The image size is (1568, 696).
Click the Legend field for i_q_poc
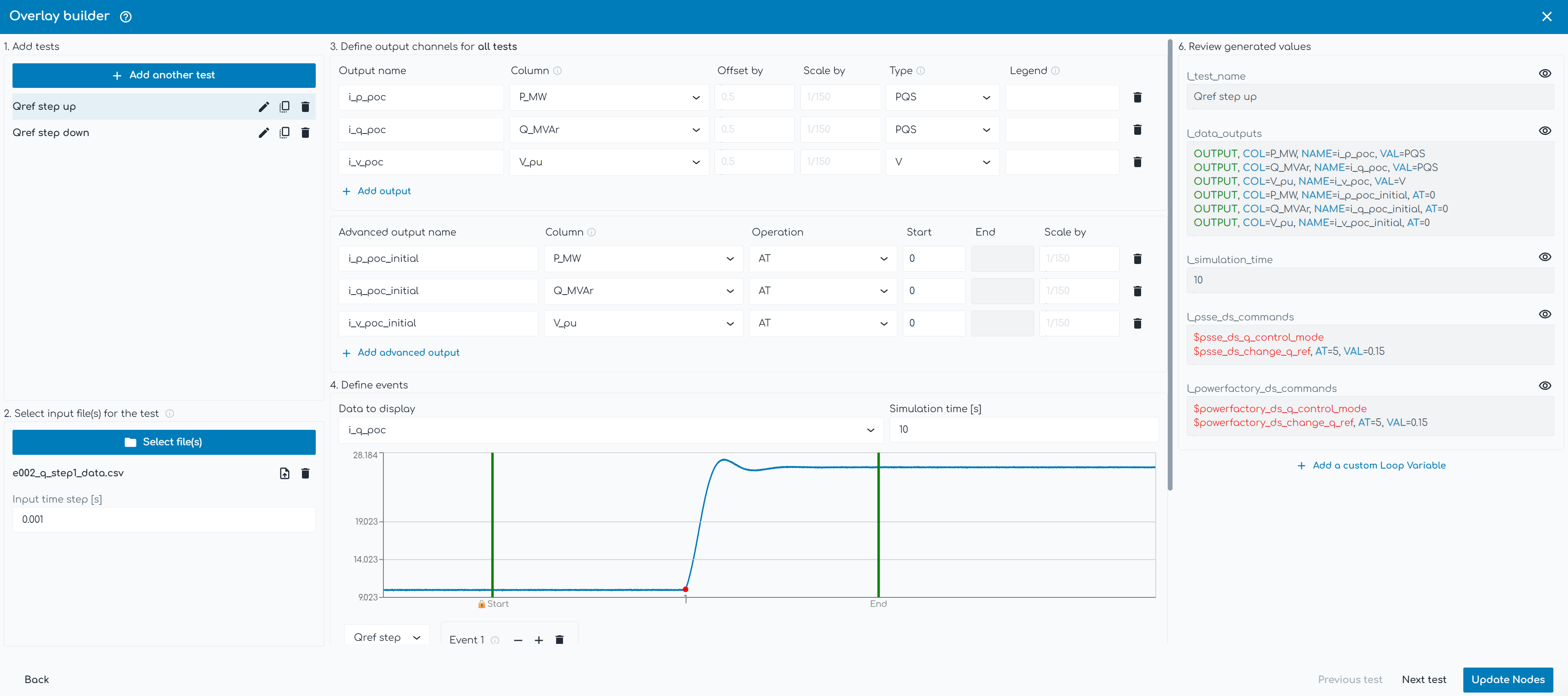[x=1062, y=130]
